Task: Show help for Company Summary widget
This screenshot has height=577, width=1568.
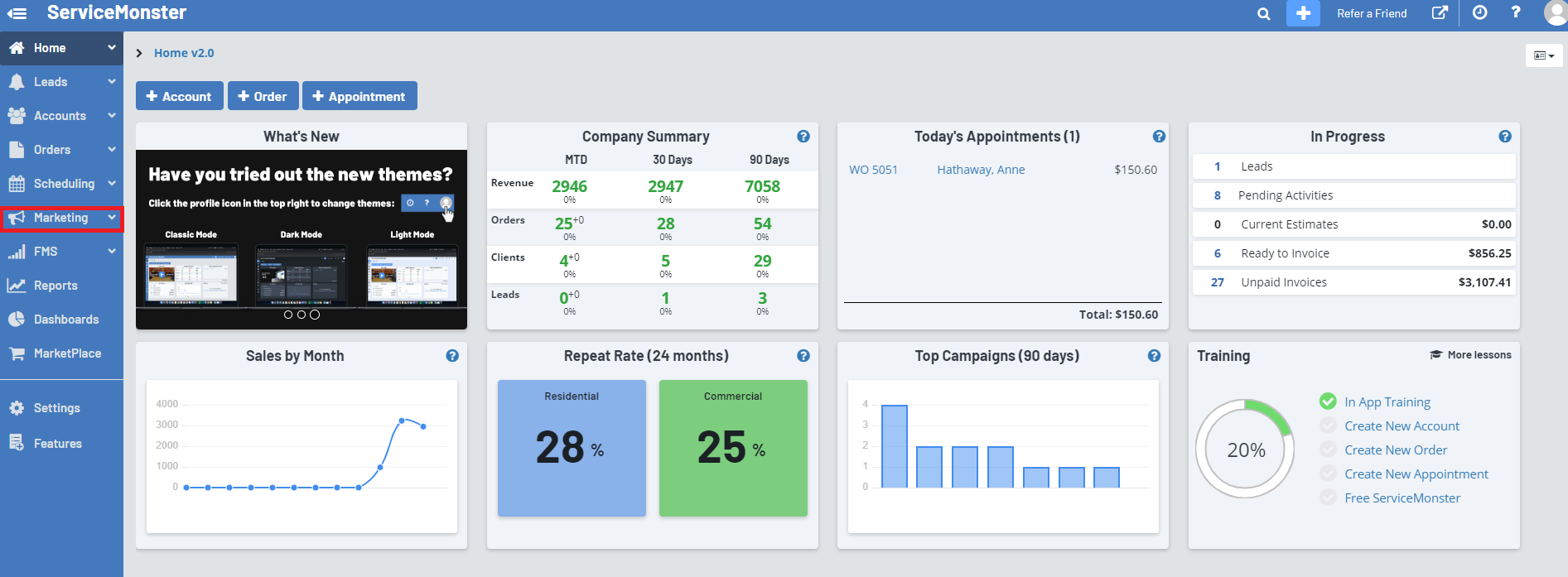Action: (803, 137)
